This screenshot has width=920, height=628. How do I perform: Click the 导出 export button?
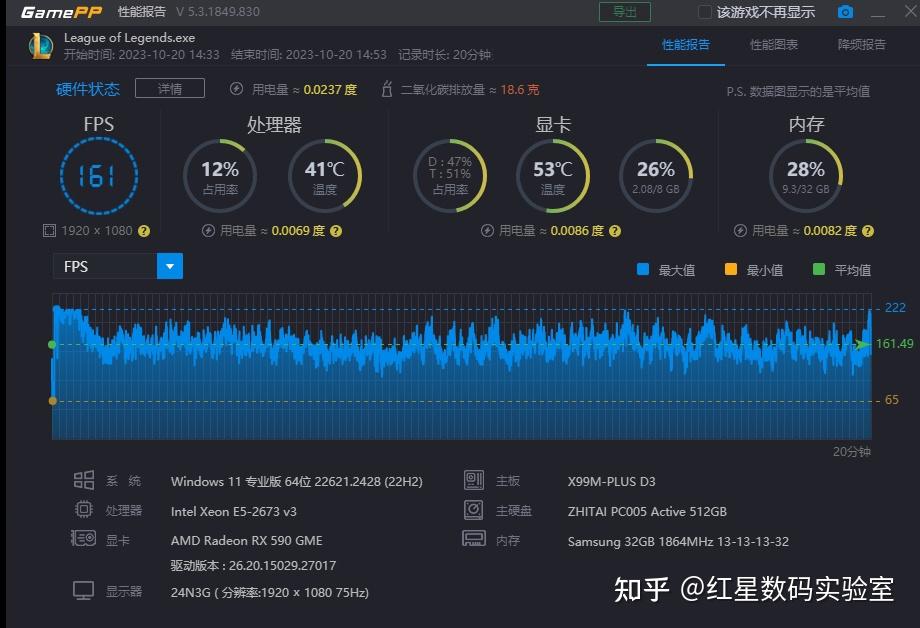click(625, 12)
